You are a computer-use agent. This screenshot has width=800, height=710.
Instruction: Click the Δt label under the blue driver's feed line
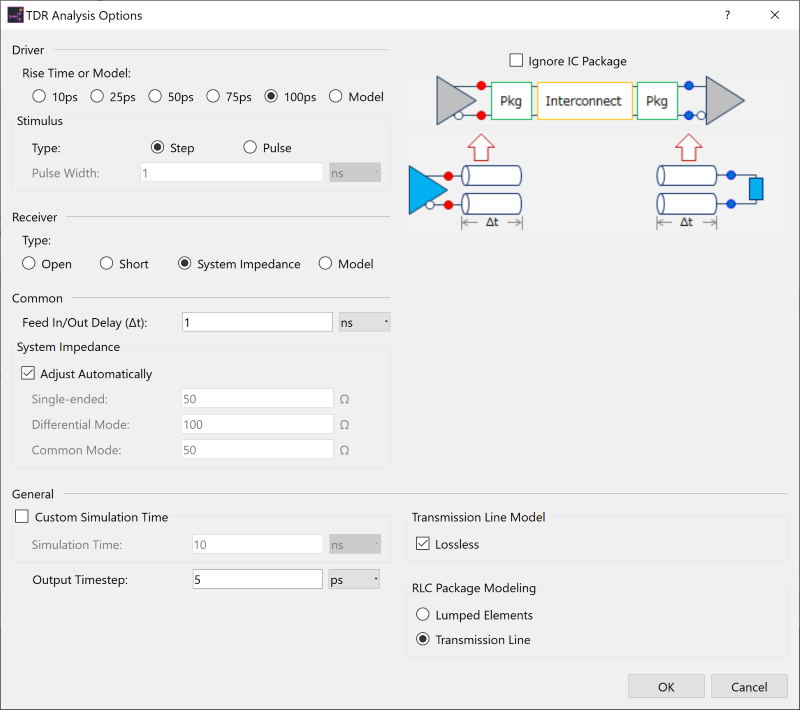coord(492,222)
